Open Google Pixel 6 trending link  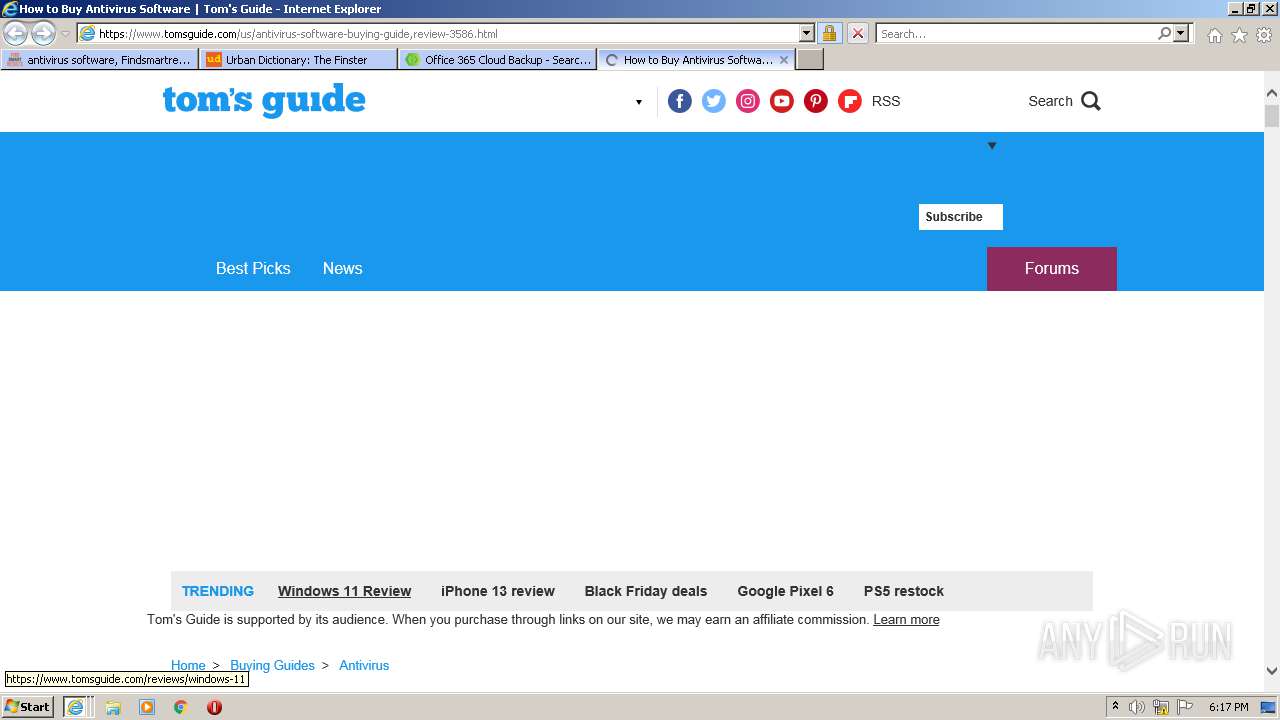(x=785, y=591)
